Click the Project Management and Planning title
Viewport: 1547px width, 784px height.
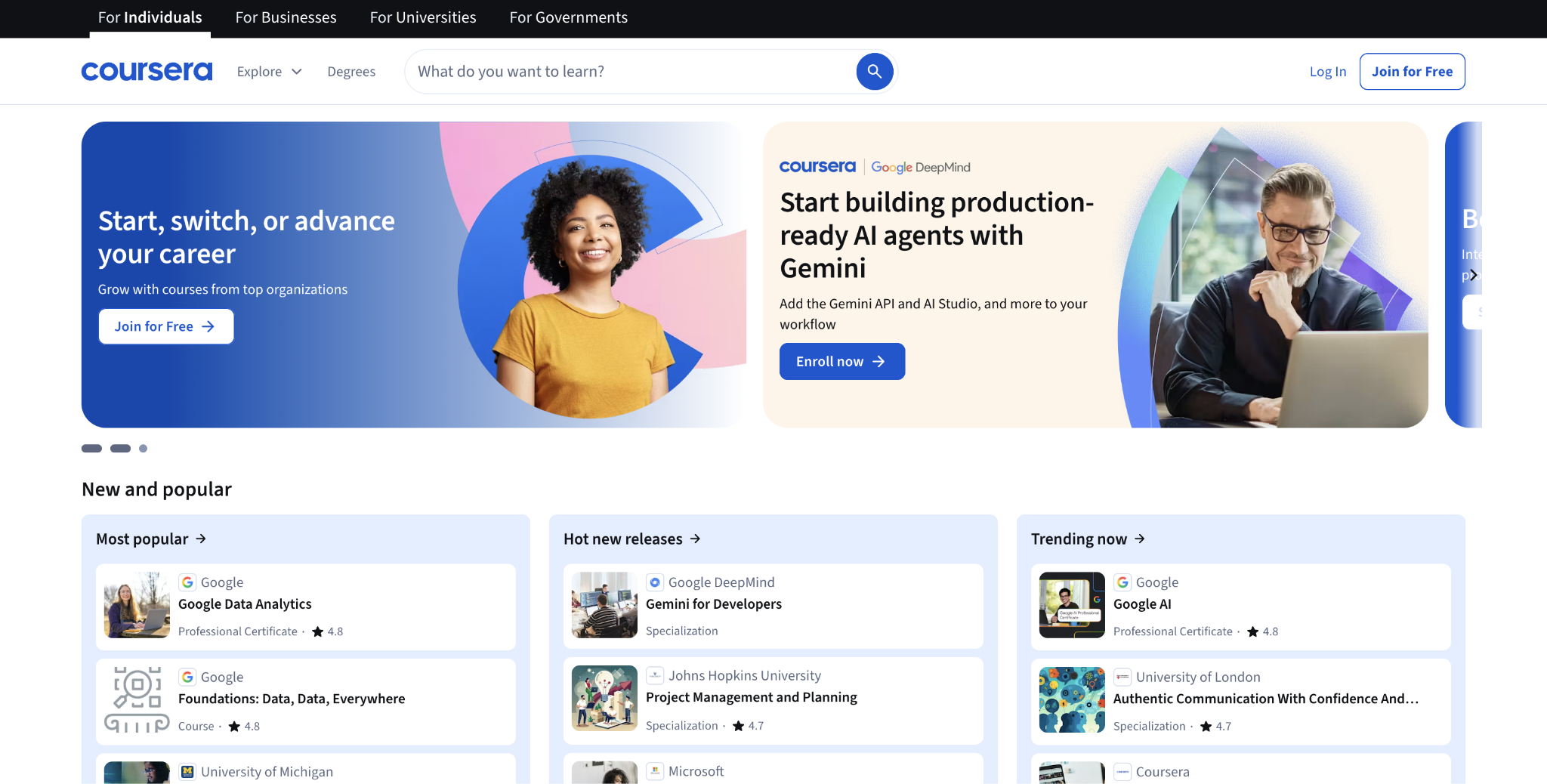click(x=752, y=697)
